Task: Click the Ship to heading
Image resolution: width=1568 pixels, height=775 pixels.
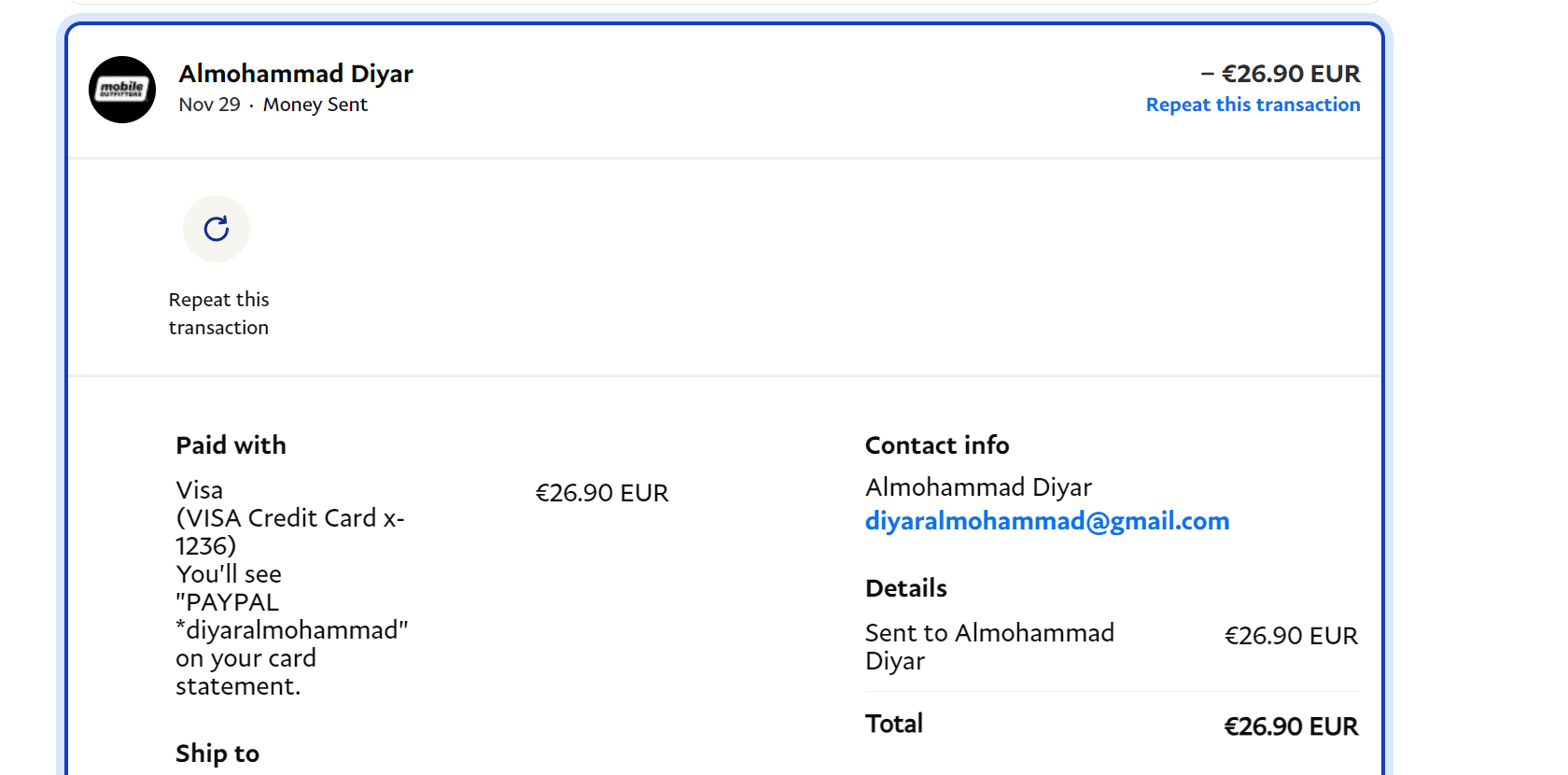Action: click(x=217, y=754)
